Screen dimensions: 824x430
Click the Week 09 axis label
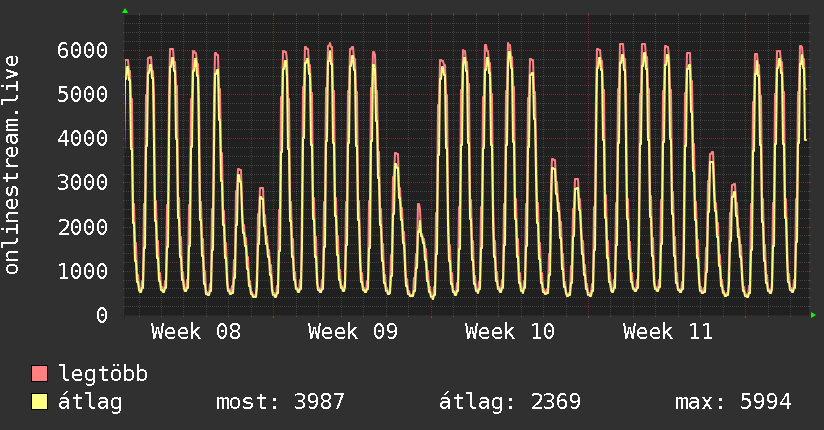[353, 332]
